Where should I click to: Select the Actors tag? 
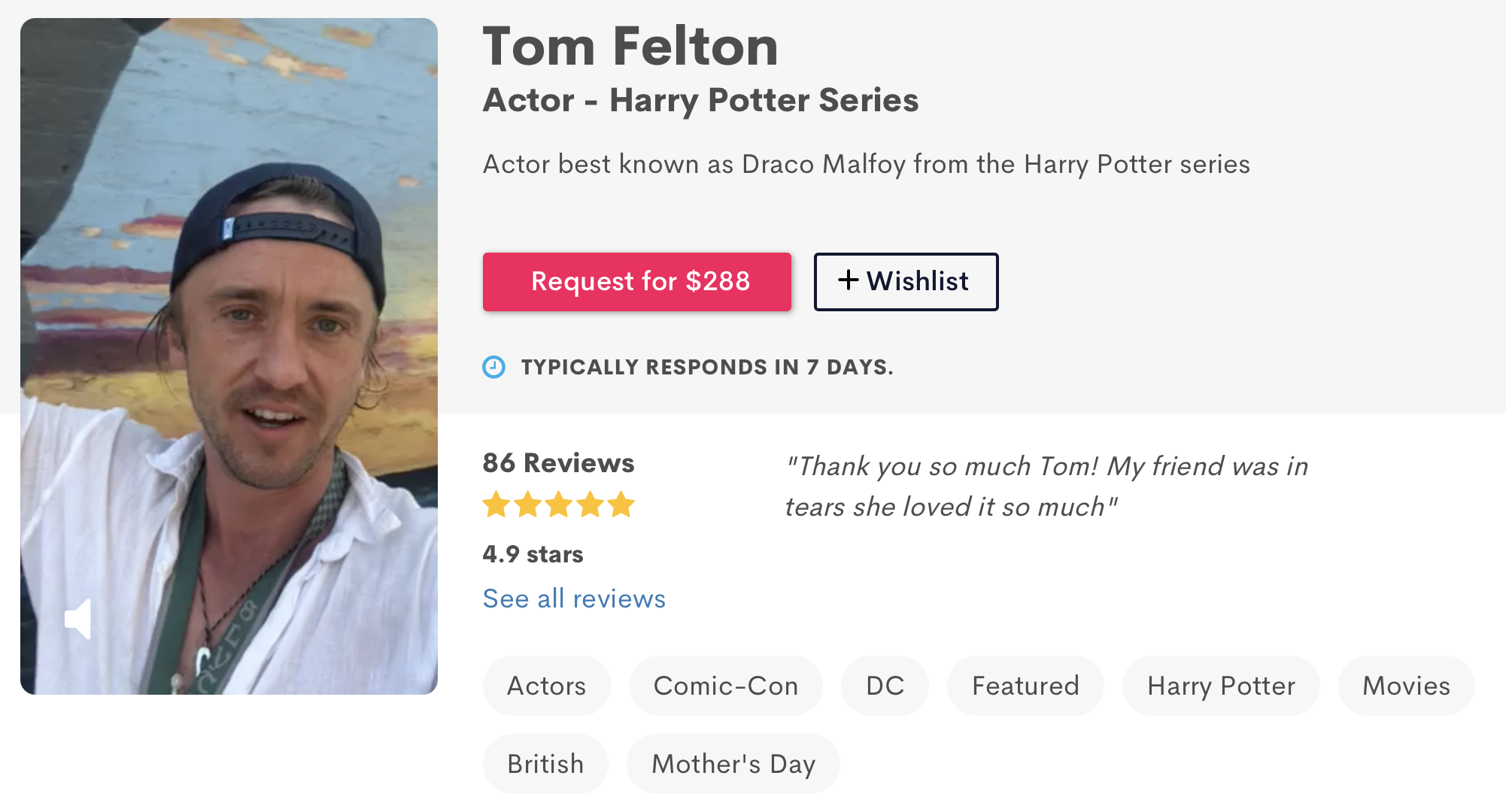546,686
